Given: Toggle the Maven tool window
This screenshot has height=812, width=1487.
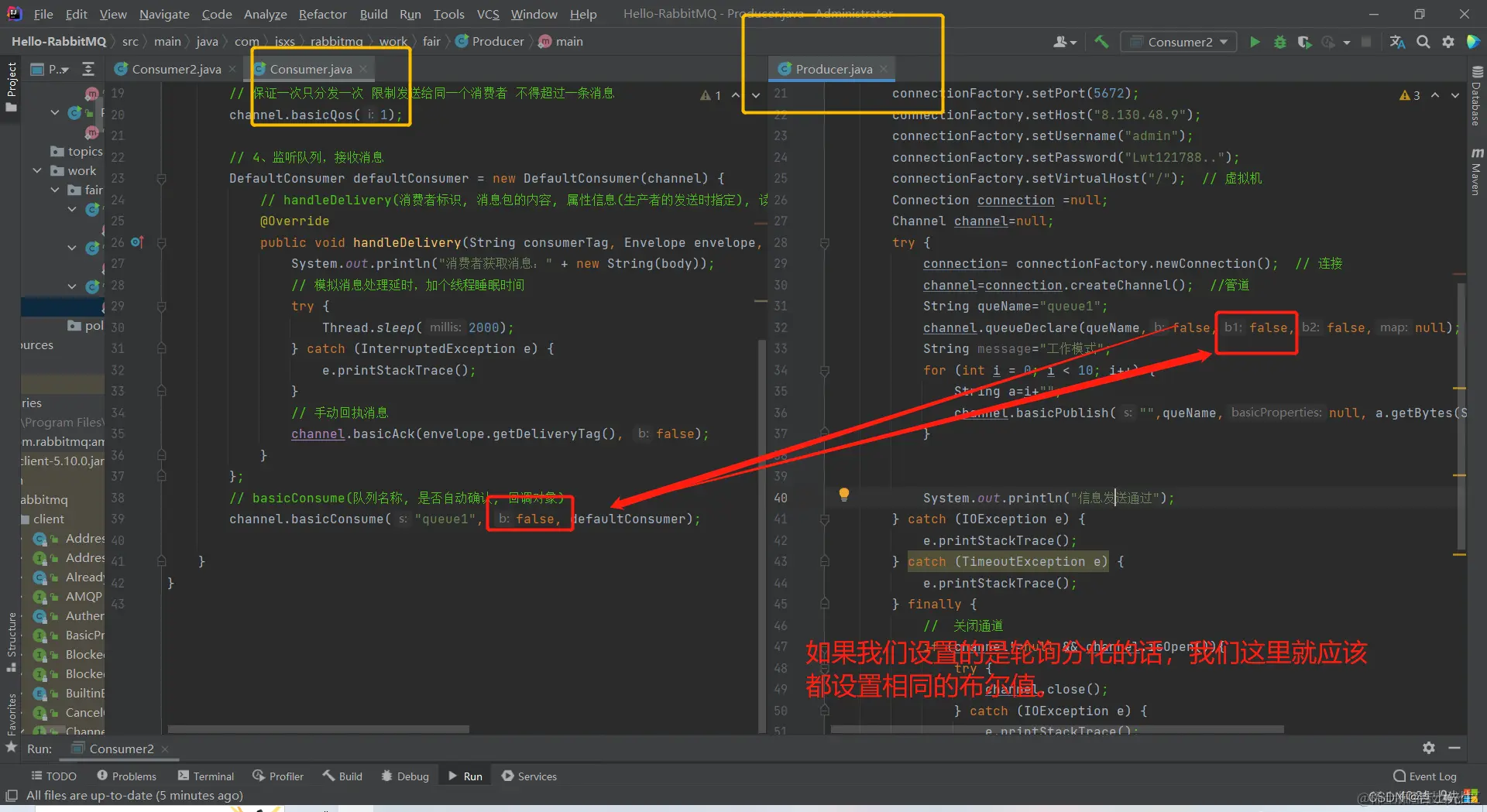Looking at the screenshot, I should 1476,172.
